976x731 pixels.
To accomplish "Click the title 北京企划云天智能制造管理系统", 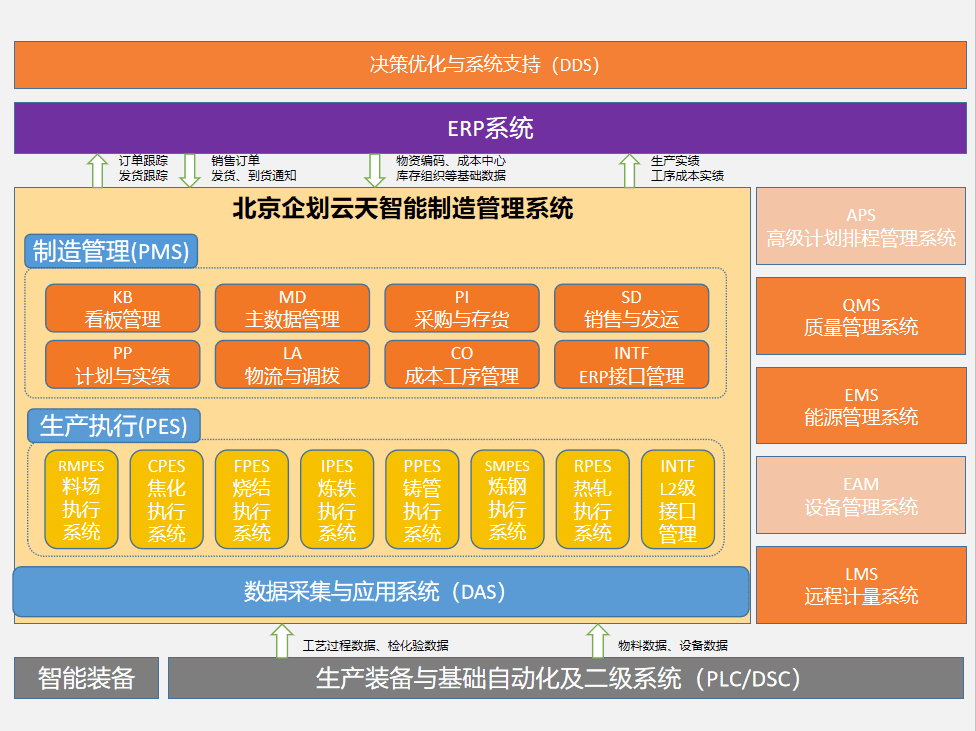I will [x=403, y=209].
